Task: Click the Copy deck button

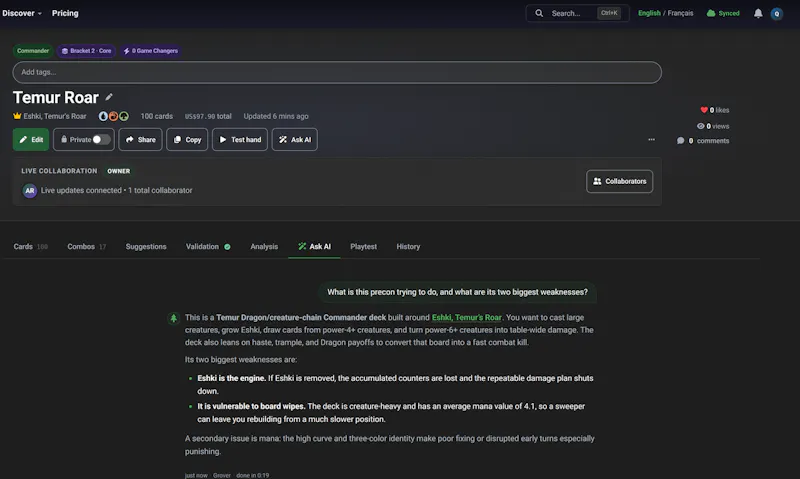Action: (187, 140)
